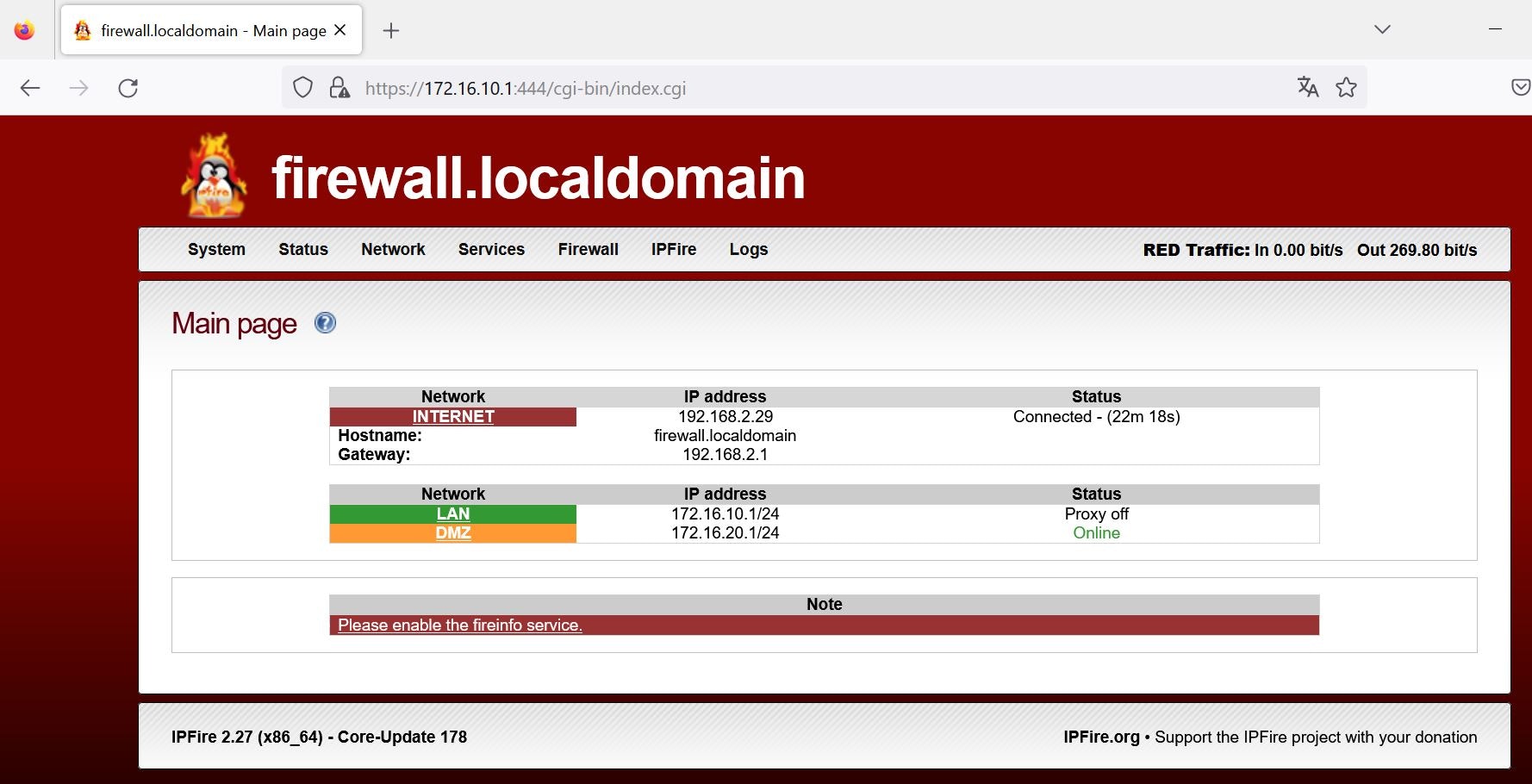Click 'Support the IPFire project with your donation'
The image size is (1532, 784).
click(1316, 737)
